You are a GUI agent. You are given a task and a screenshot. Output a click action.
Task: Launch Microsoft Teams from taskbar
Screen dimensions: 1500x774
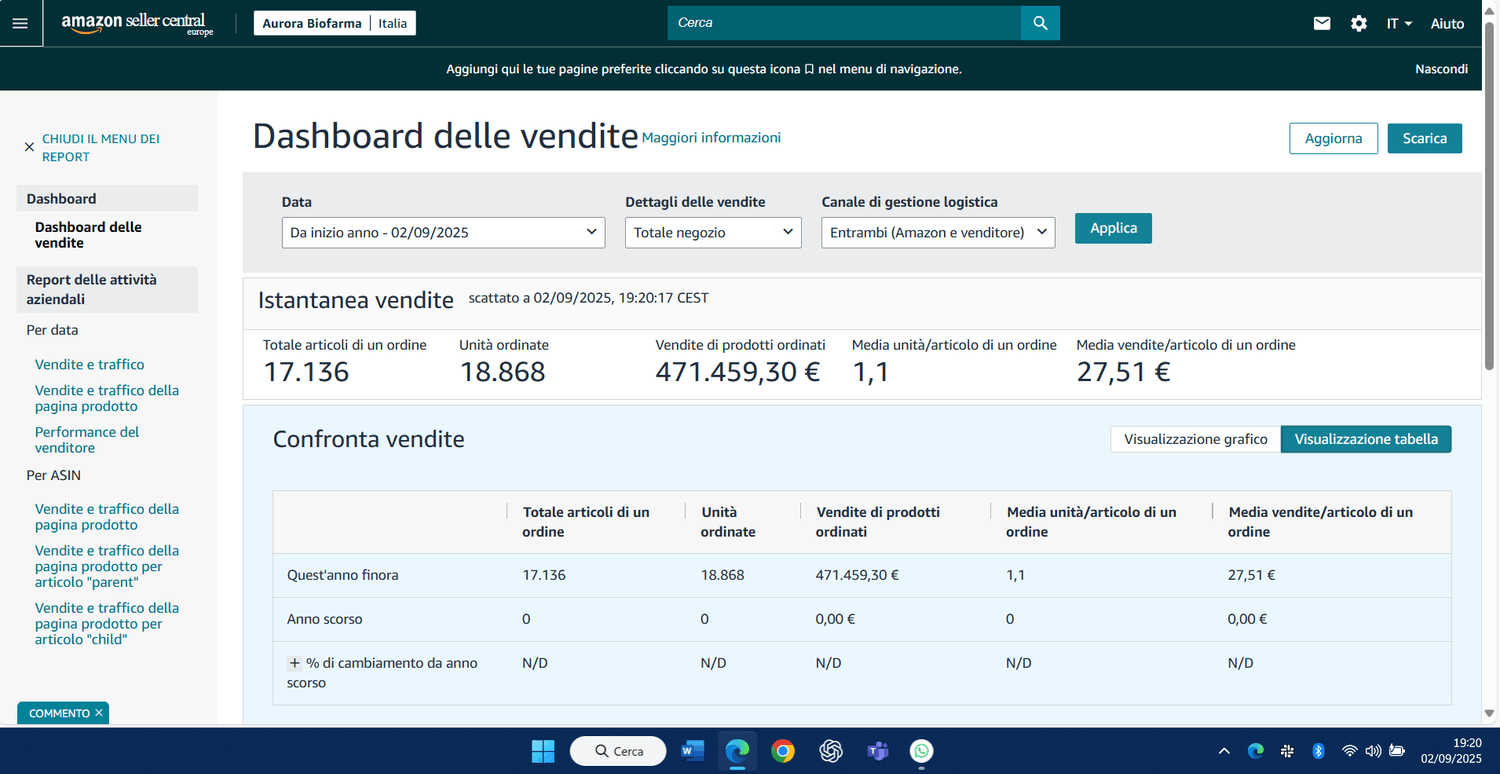877,751
